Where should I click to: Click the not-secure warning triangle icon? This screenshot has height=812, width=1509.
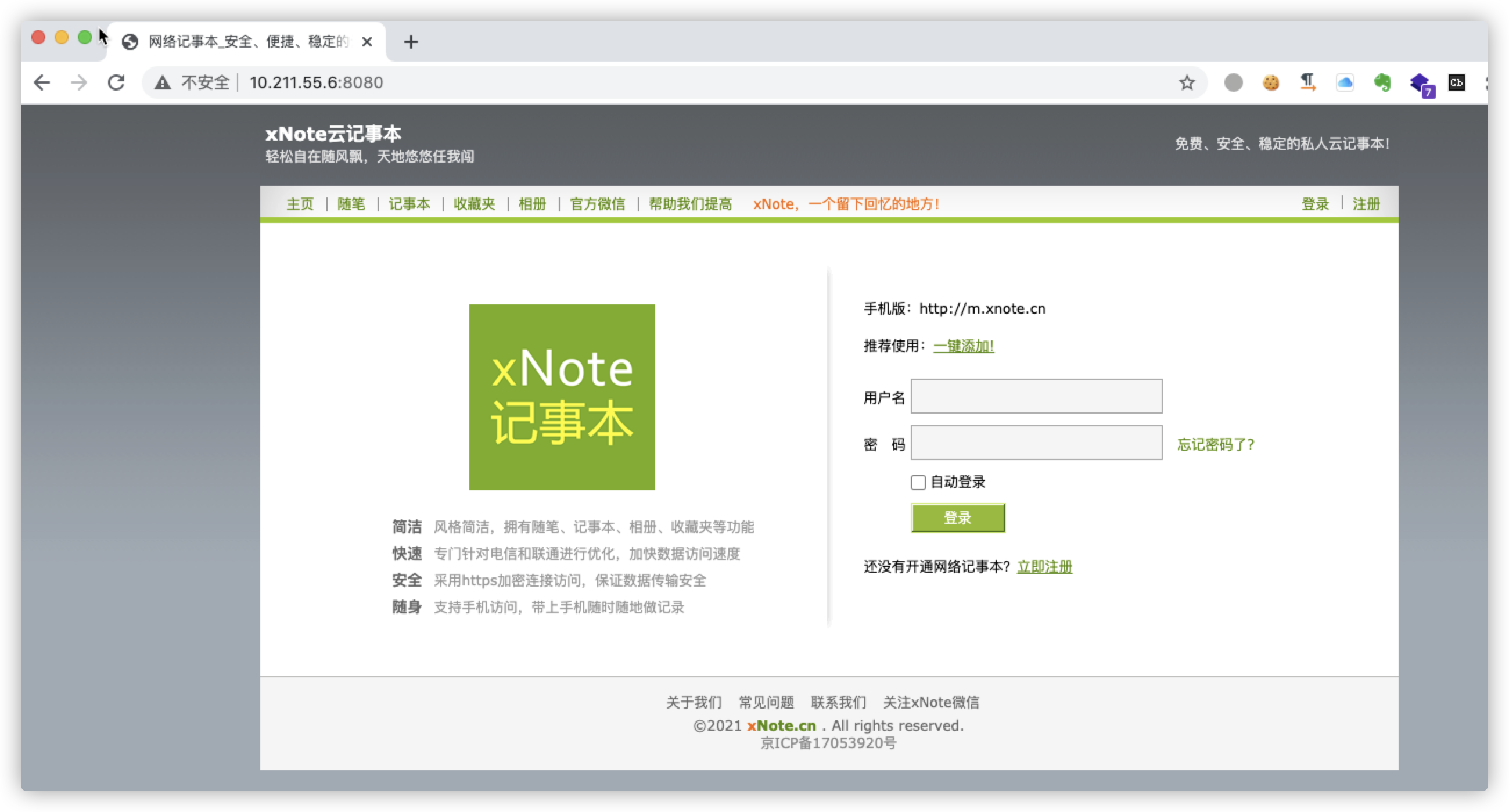162,82
